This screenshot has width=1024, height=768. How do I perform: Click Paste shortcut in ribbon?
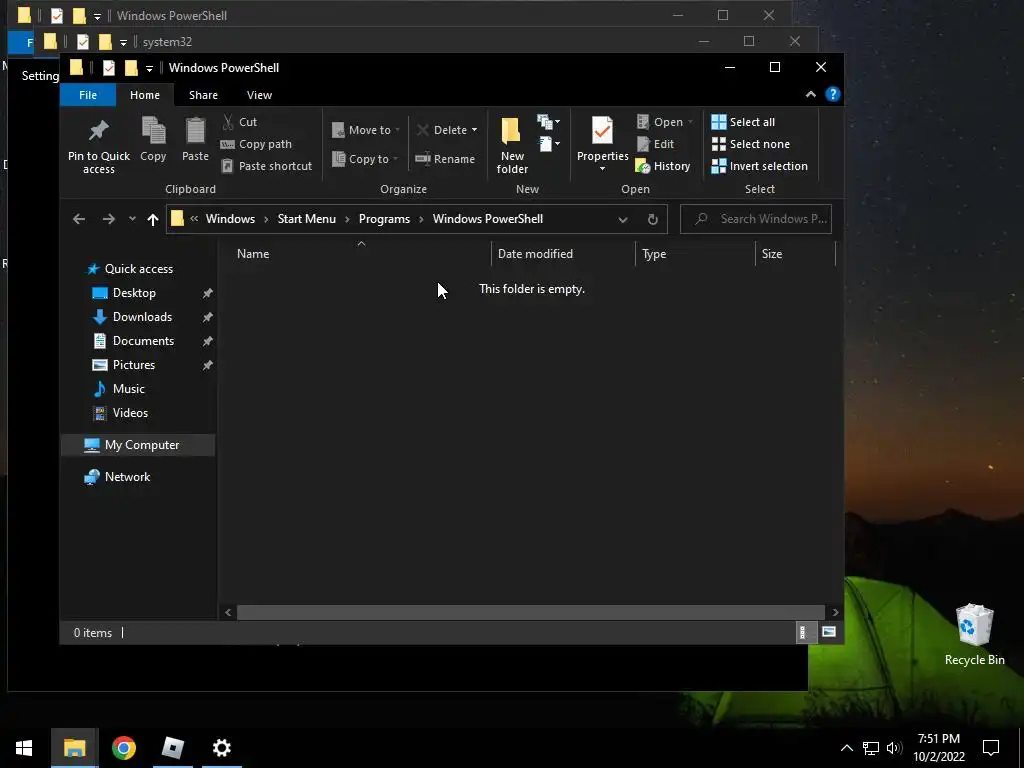[x=266, y=166]
